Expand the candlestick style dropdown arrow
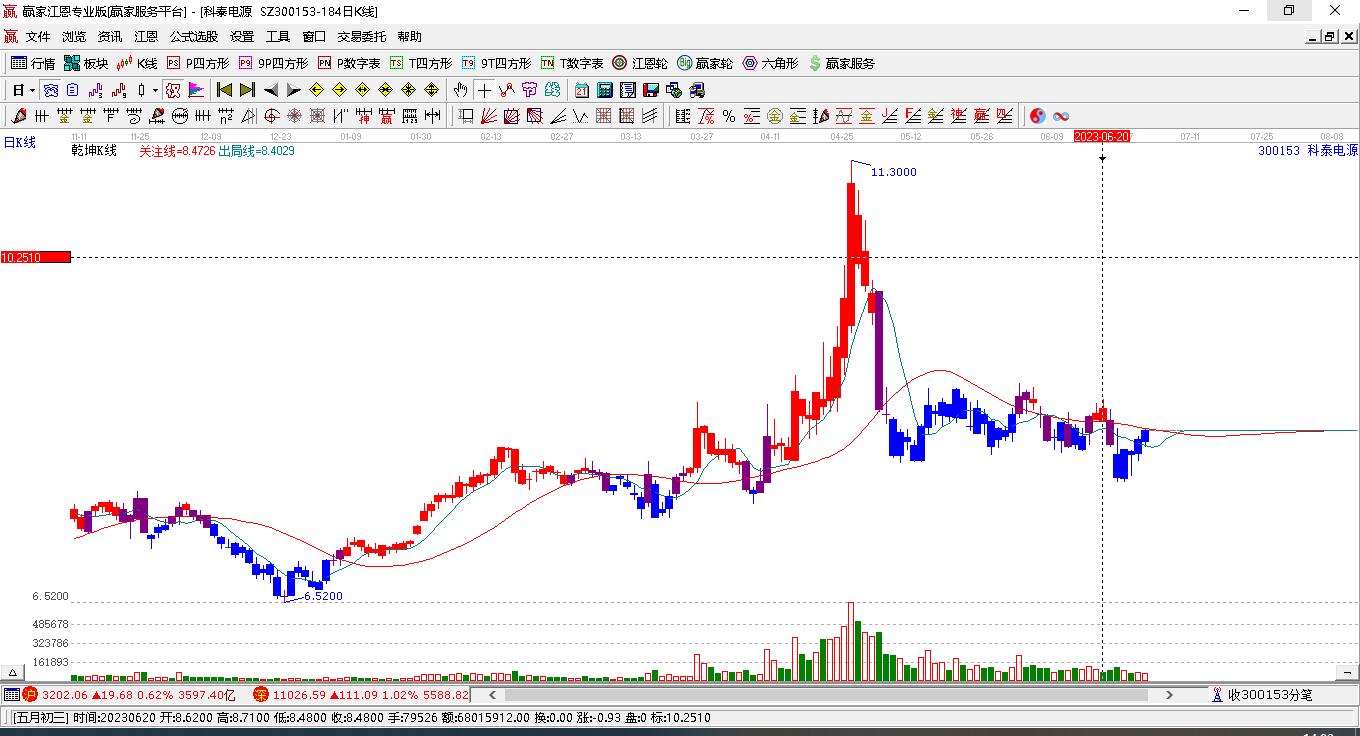 pyautogui.click(x=155, y=90)
